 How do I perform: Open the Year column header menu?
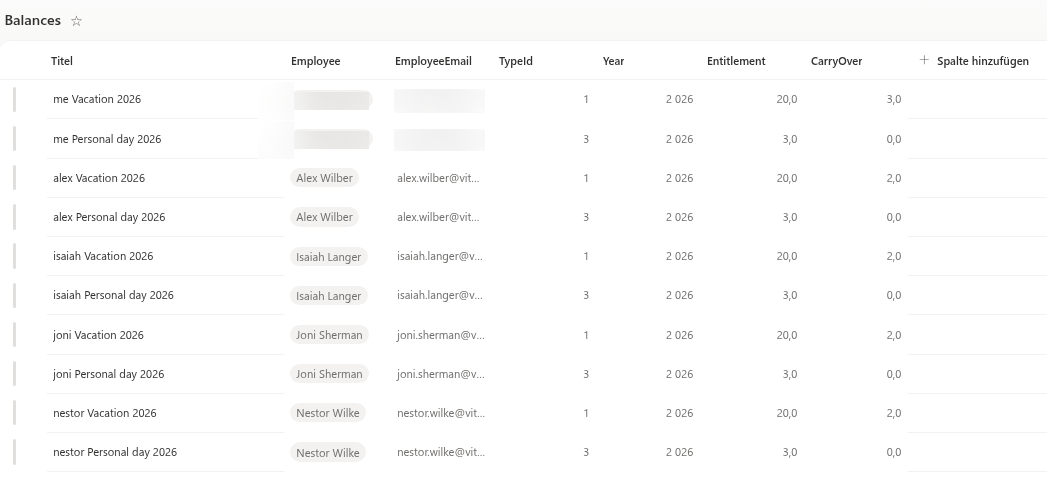point(613,61)
